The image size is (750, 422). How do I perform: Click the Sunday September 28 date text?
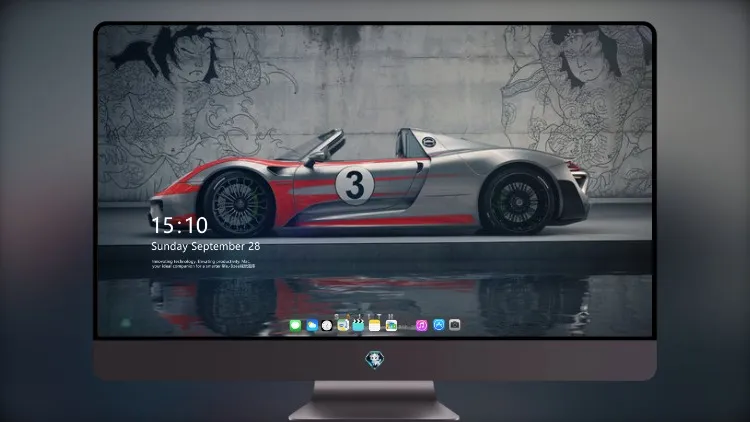click(x=206, y=246)
